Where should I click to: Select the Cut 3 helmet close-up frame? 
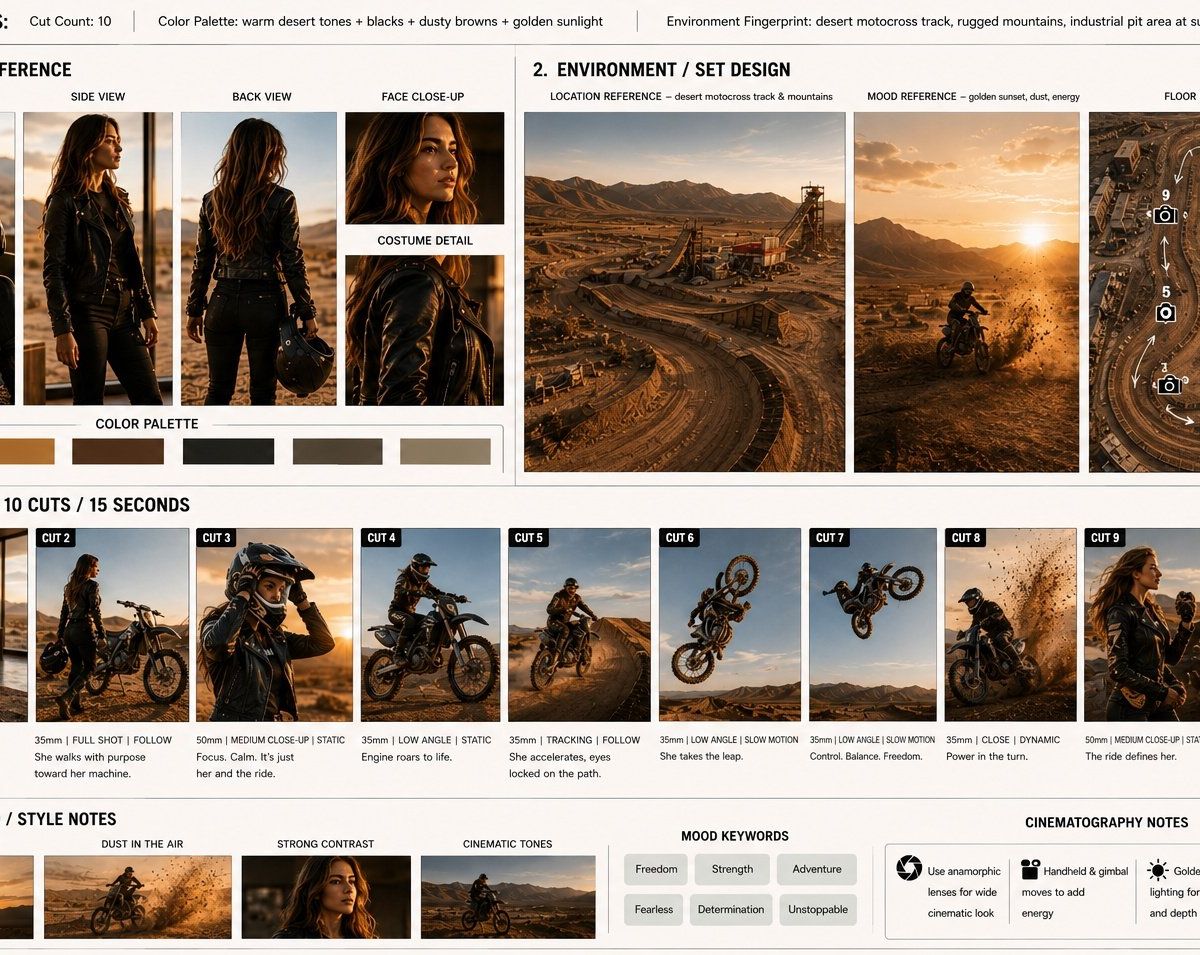point(274,625)
